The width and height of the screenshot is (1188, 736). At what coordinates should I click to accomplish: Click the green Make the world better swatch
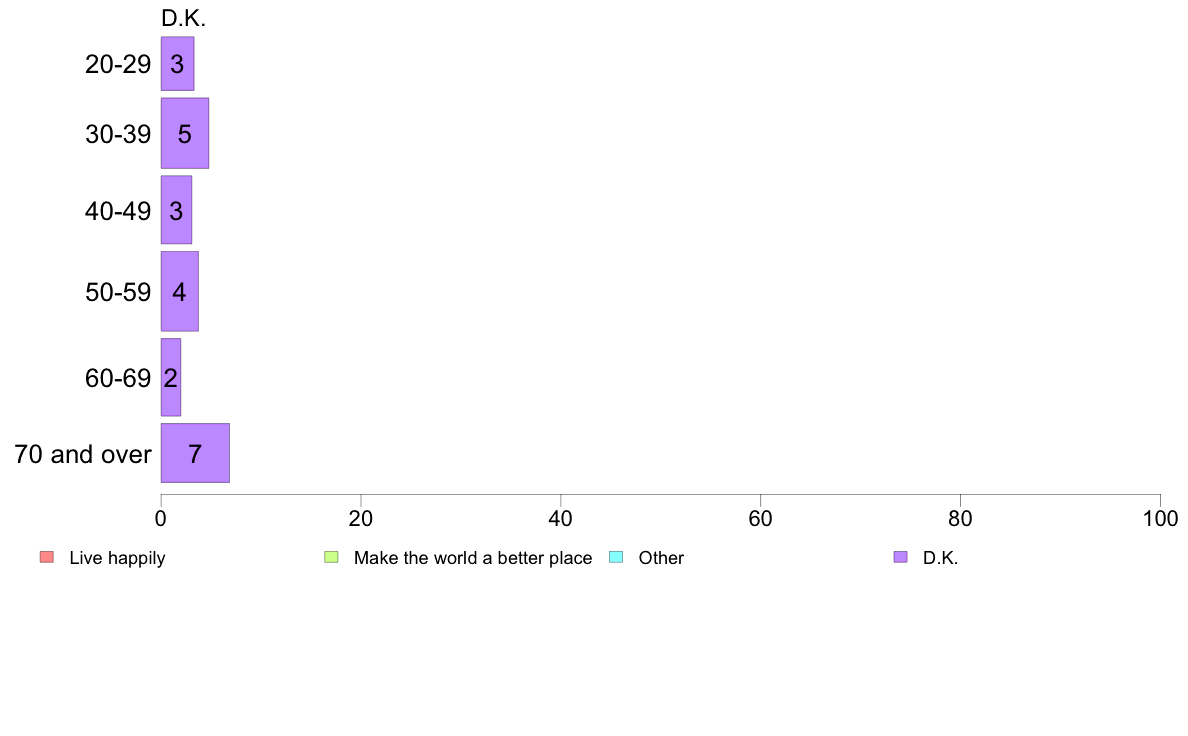(x=331, y=557)
